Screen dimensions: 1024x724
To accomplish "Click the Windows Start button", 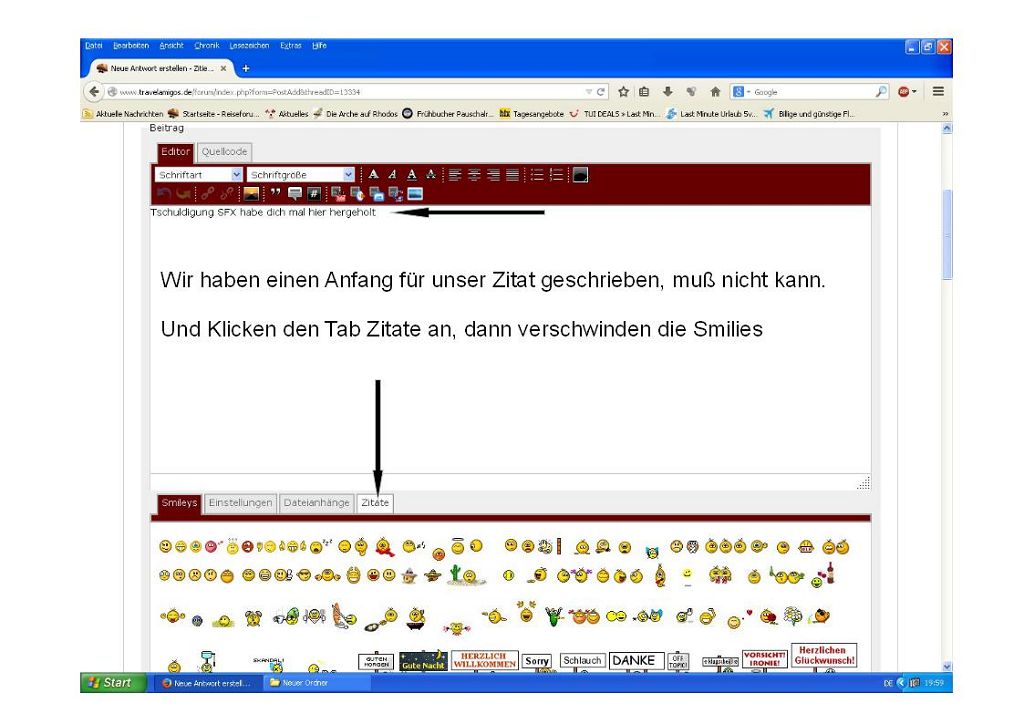I will (111, 682).
